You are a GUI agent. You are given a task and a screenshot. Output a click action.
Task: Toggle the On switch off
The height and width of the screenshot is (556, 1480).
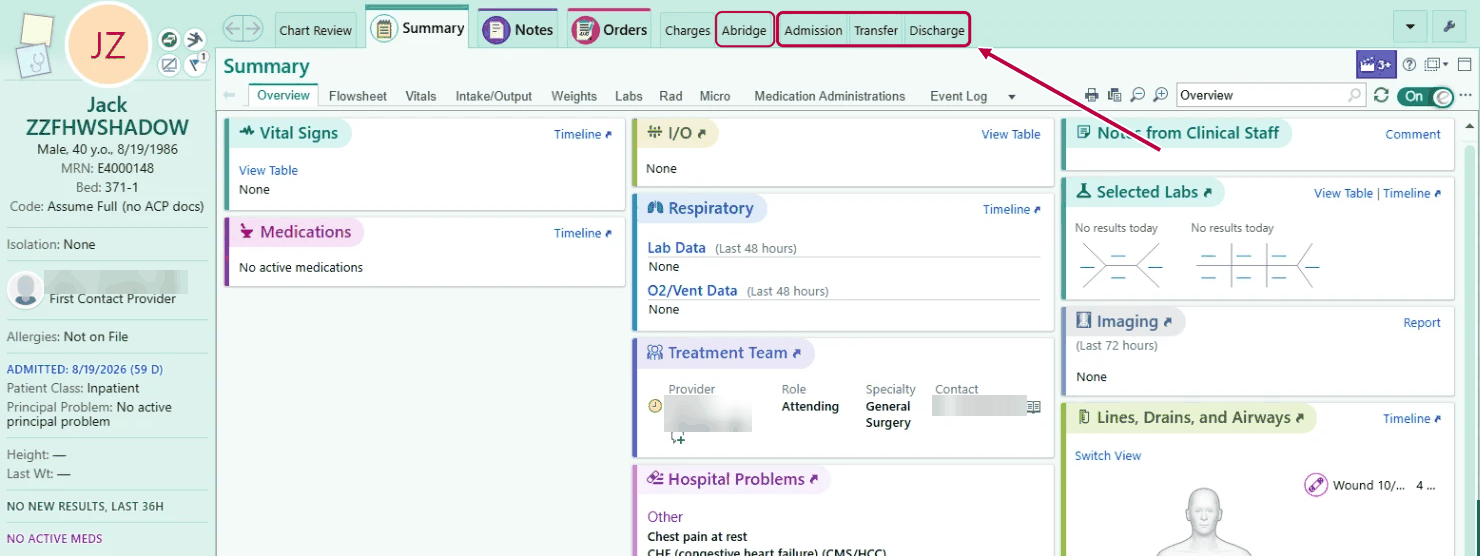(1426, 96)
